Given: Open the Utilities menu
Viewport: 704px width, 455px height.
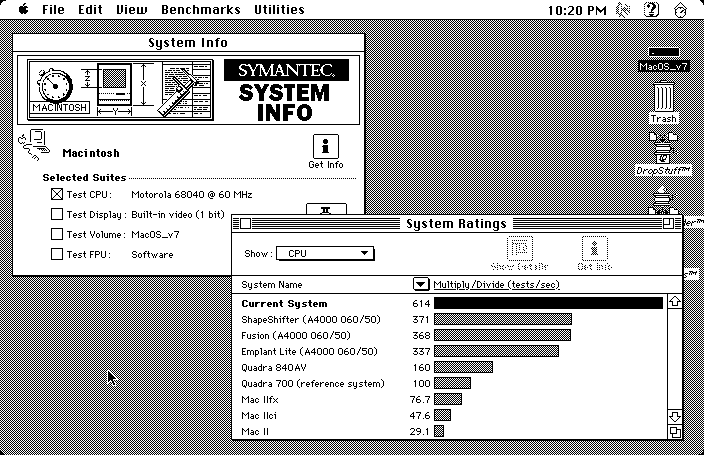Looking at the screenshot, I should tap(279, 9).
